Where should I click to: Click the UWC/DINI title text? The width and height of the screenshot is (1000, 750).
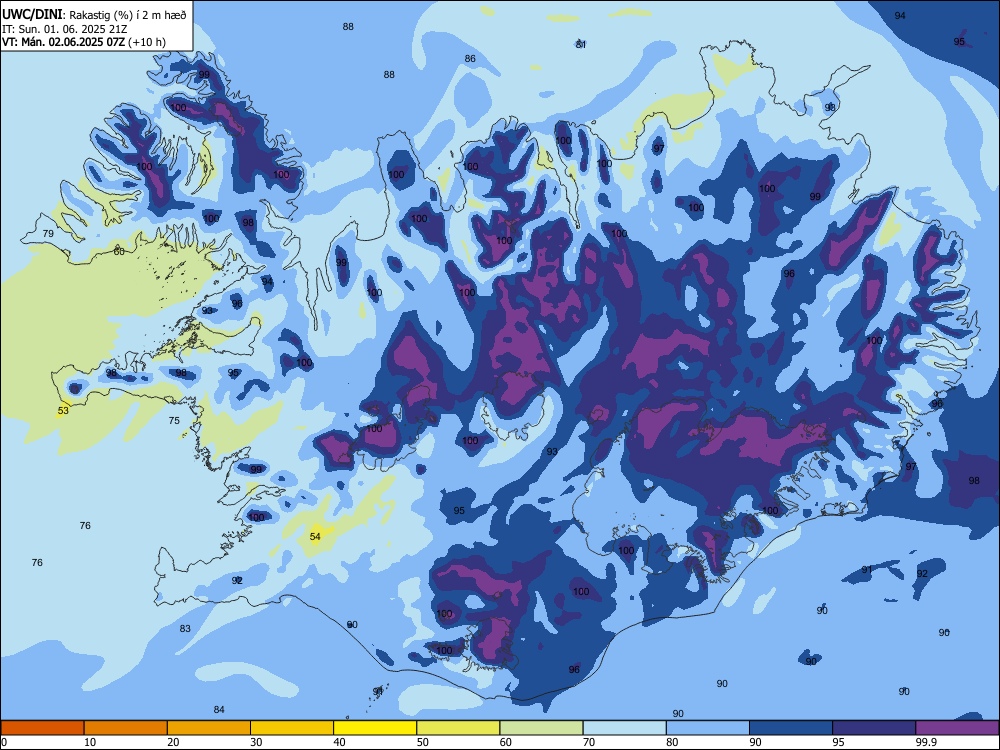pos(32,14)
